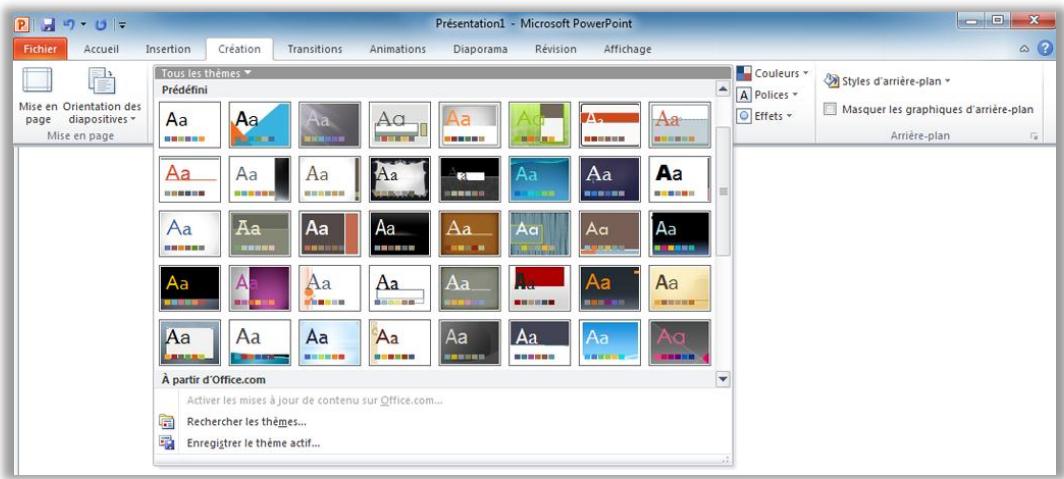Apply the bright blue theme with white Aa
This screenshot has height=479, width=1064.
click(609, 343)
